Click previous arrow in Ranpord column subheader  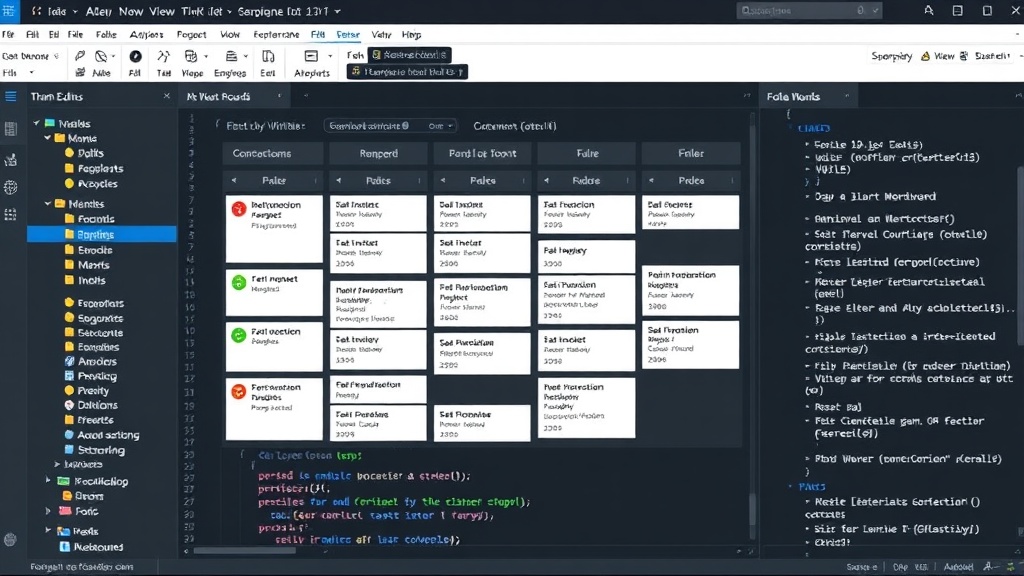pos(338,180)
